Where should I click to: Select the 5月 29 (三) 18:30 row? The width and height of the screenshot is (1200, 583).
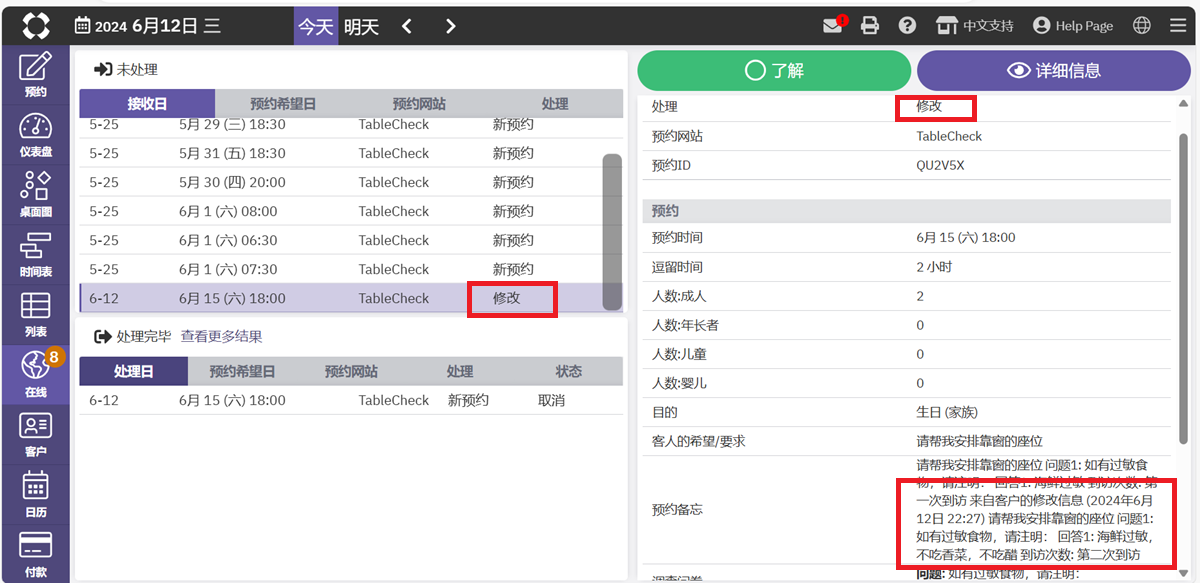click(x=340, y=126)
